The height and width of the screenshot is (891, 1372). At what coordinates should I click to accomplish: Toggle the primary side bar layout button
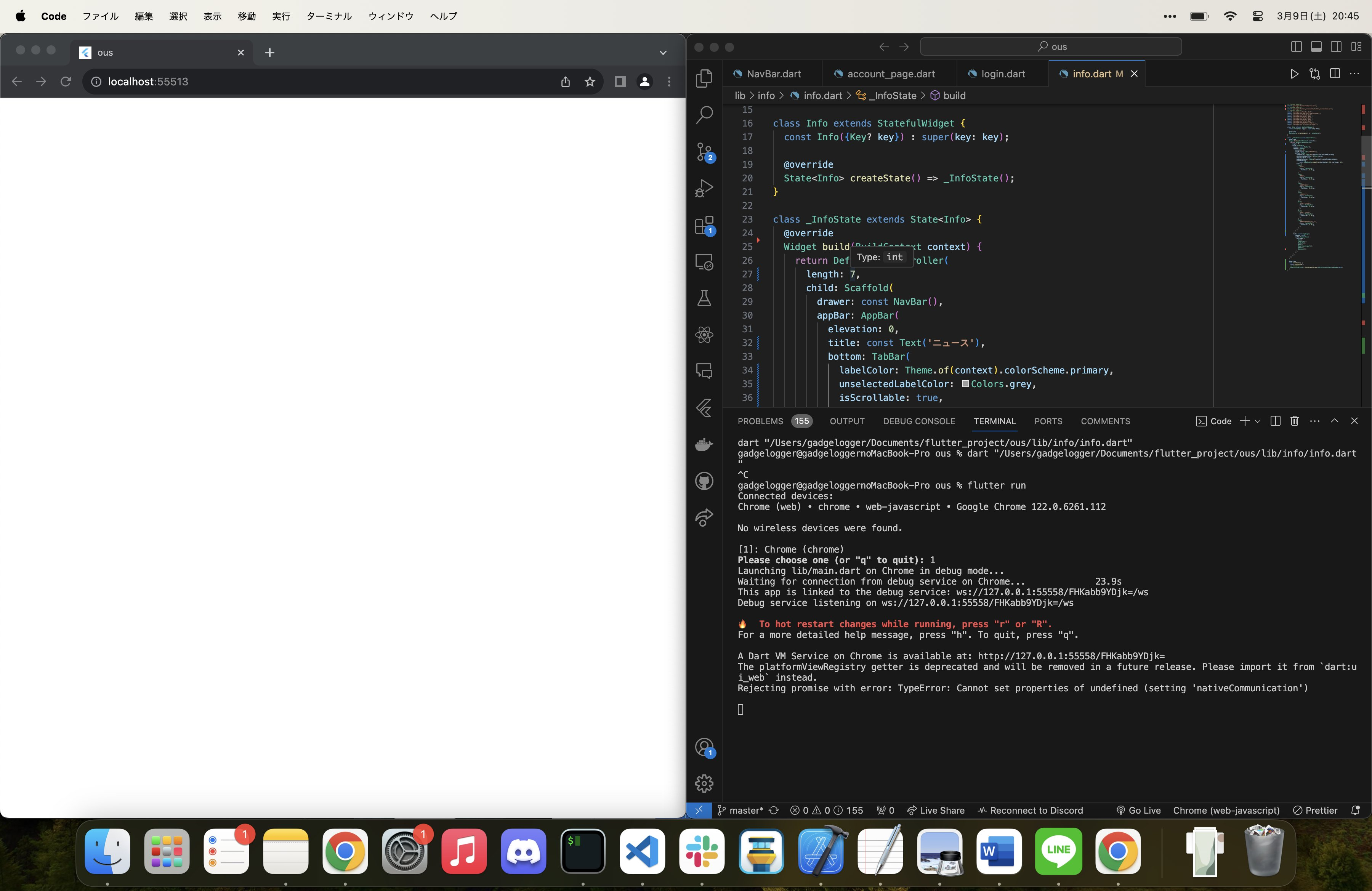click(1297, 46)
